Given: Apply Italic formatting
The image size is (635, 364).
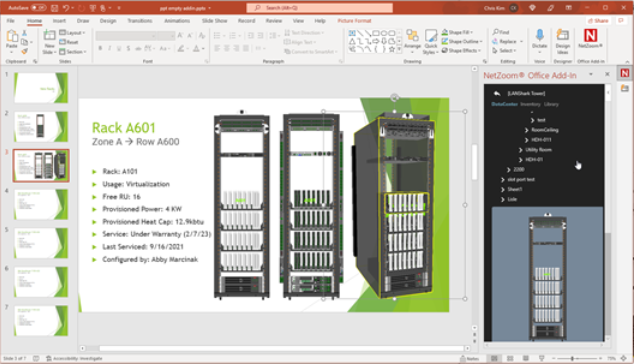Looking at the screenshot, I should click(109, 49).
